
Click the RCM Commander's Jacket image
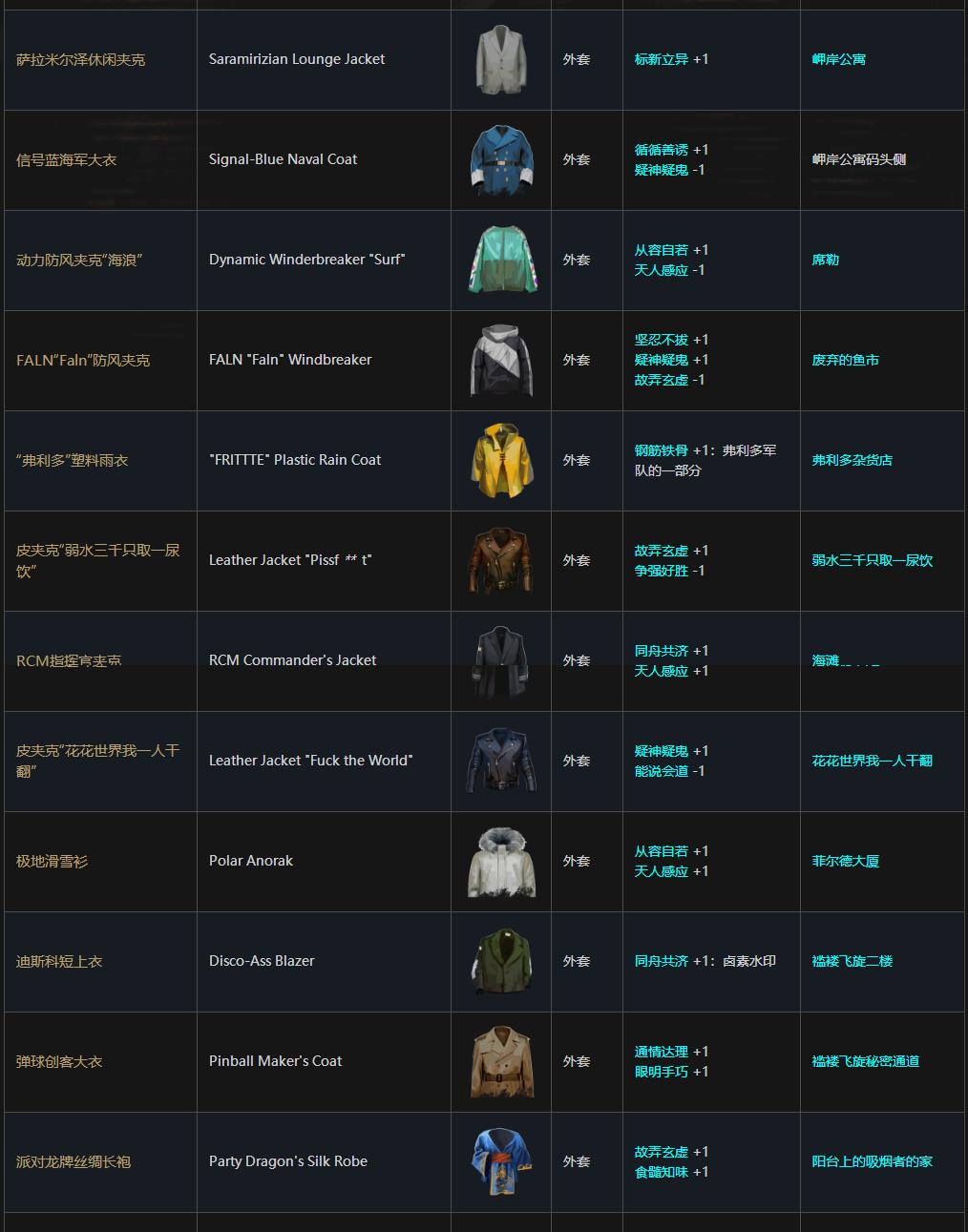(x=501, y=661)
